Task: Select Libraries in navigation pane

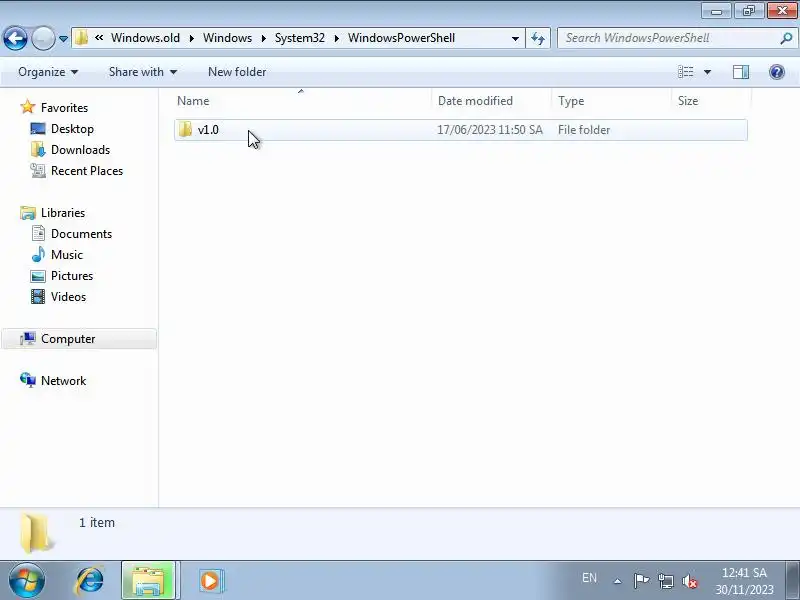Action: pos(63,213)
